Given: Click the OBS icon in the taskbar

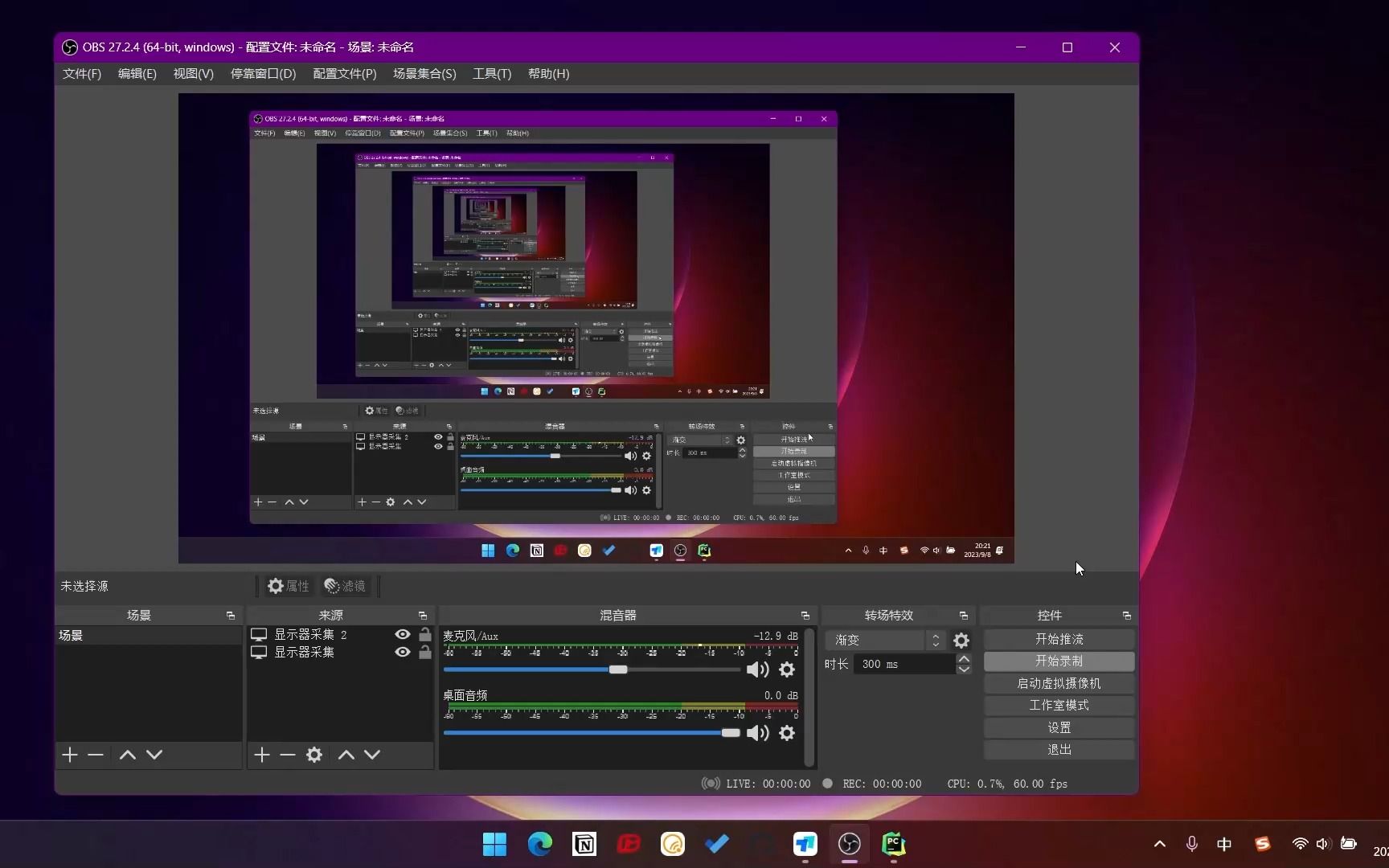Looking at the screenshot, I should (x=850, y=845).
